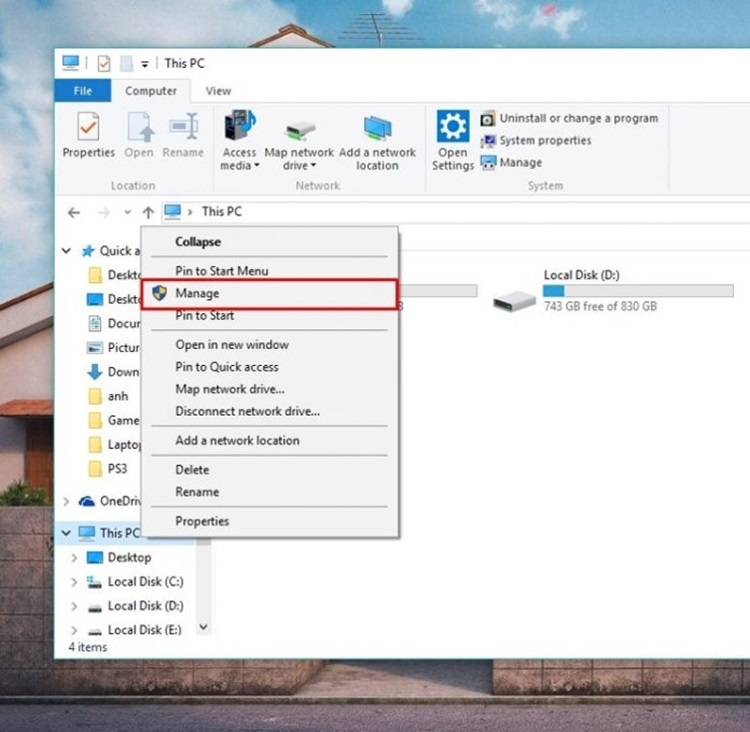Collapse the This PC tree node
The width and height of the screenshot is (750, 732).
66,532
